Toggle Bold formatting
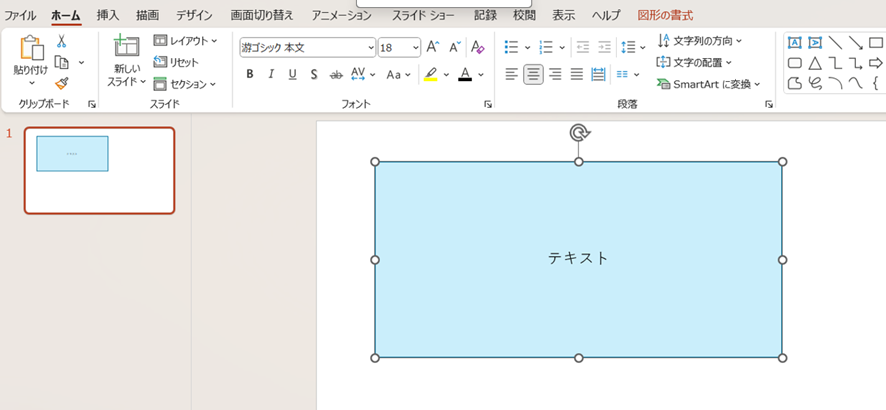 [x=250, y=74]
